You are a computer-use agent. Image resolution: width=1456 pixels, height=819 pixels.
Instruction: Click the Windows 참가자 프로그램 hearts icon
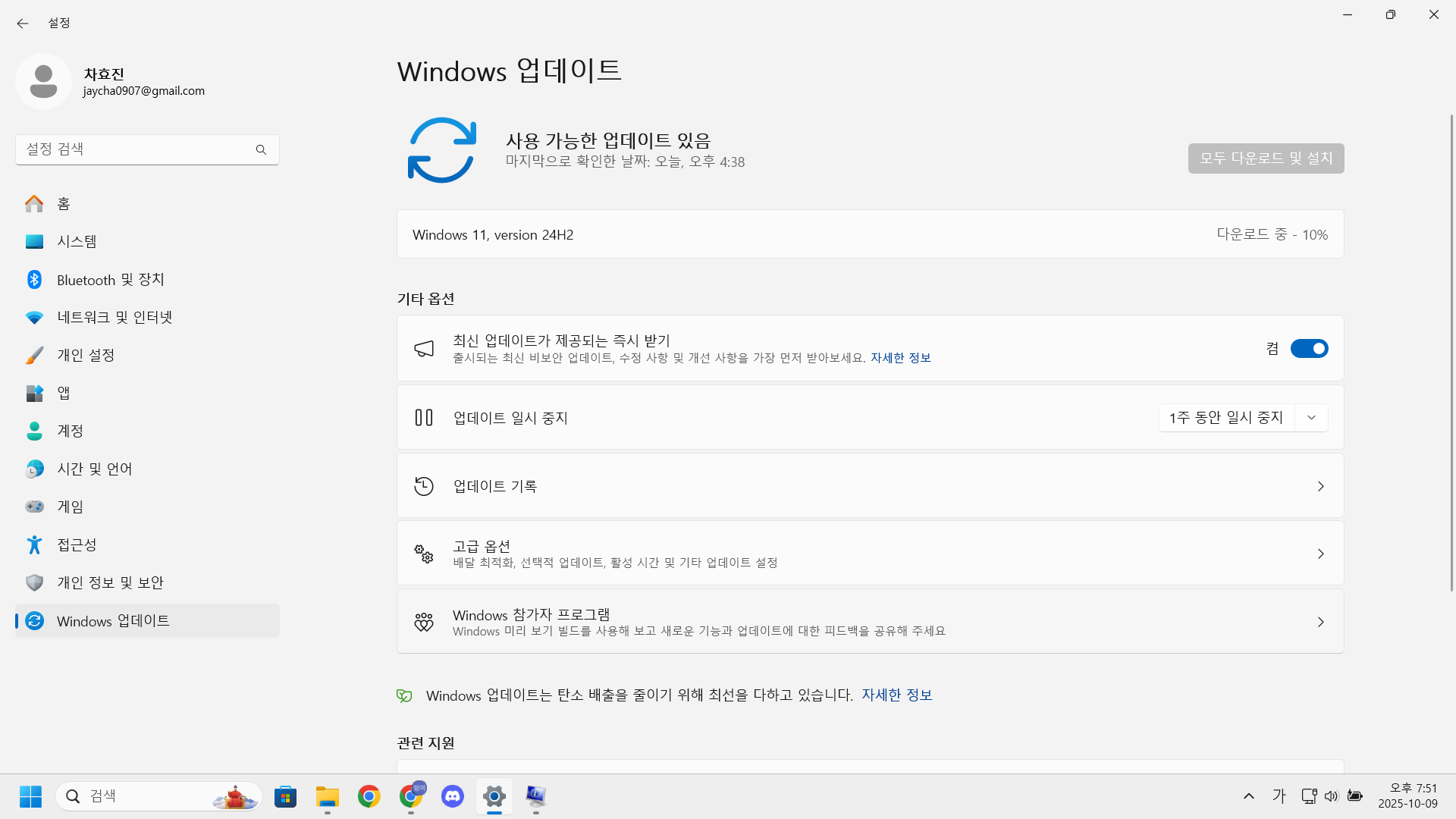(x=424, y=622)
